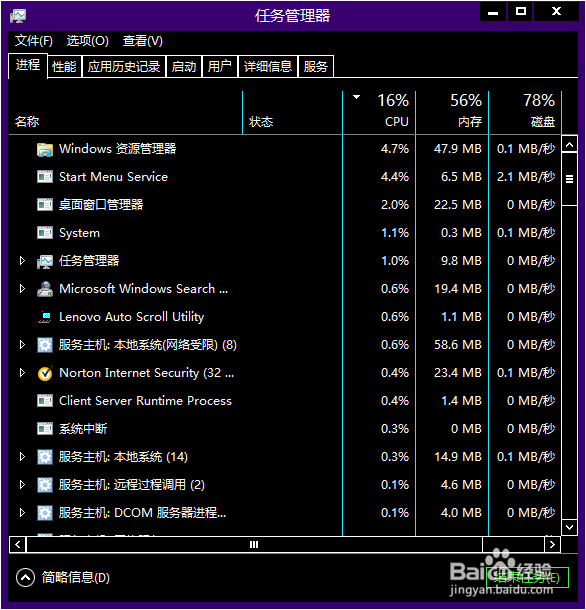Expand 服务主机: 本地系统(网络受限) (8) group
586x610 pixels.
click(x=22, y=345)
